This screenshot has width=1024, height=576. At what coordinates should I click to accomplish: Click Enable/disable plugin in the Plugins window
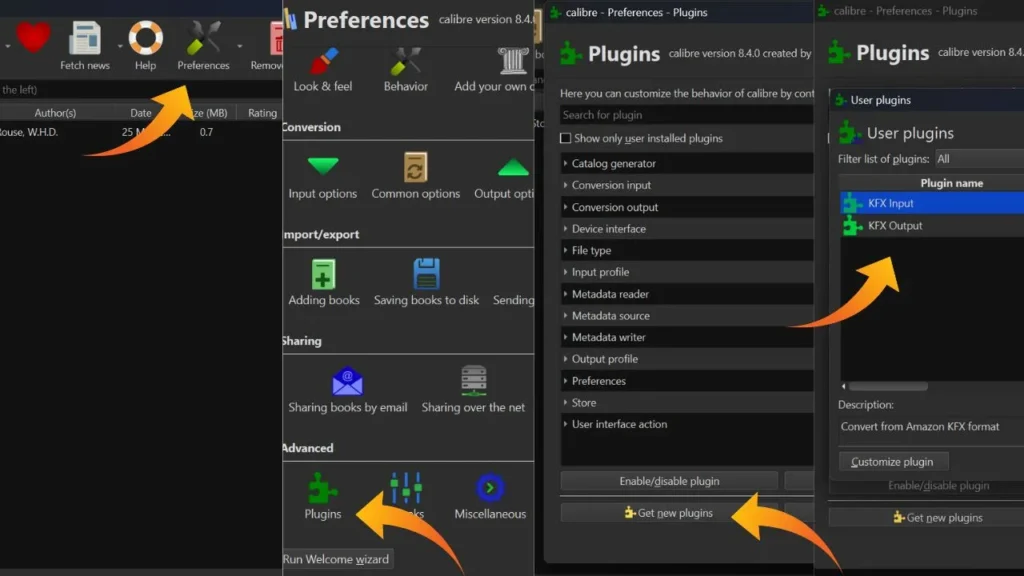tap(669, 481)
